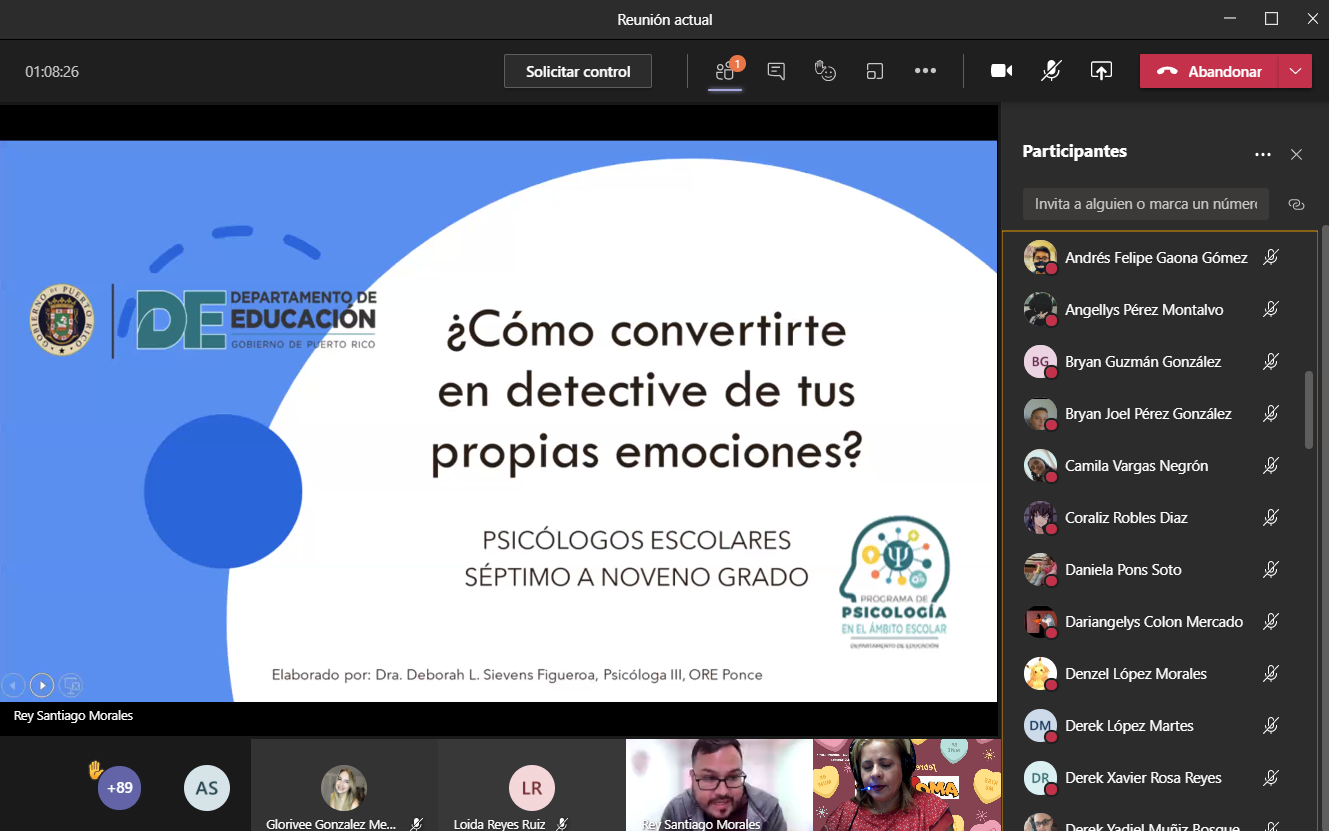Click muted mic icon for Daniela Pons
Viewport: 1329px width, 831px height.
pyautogui.click(x=1271, y=569)
